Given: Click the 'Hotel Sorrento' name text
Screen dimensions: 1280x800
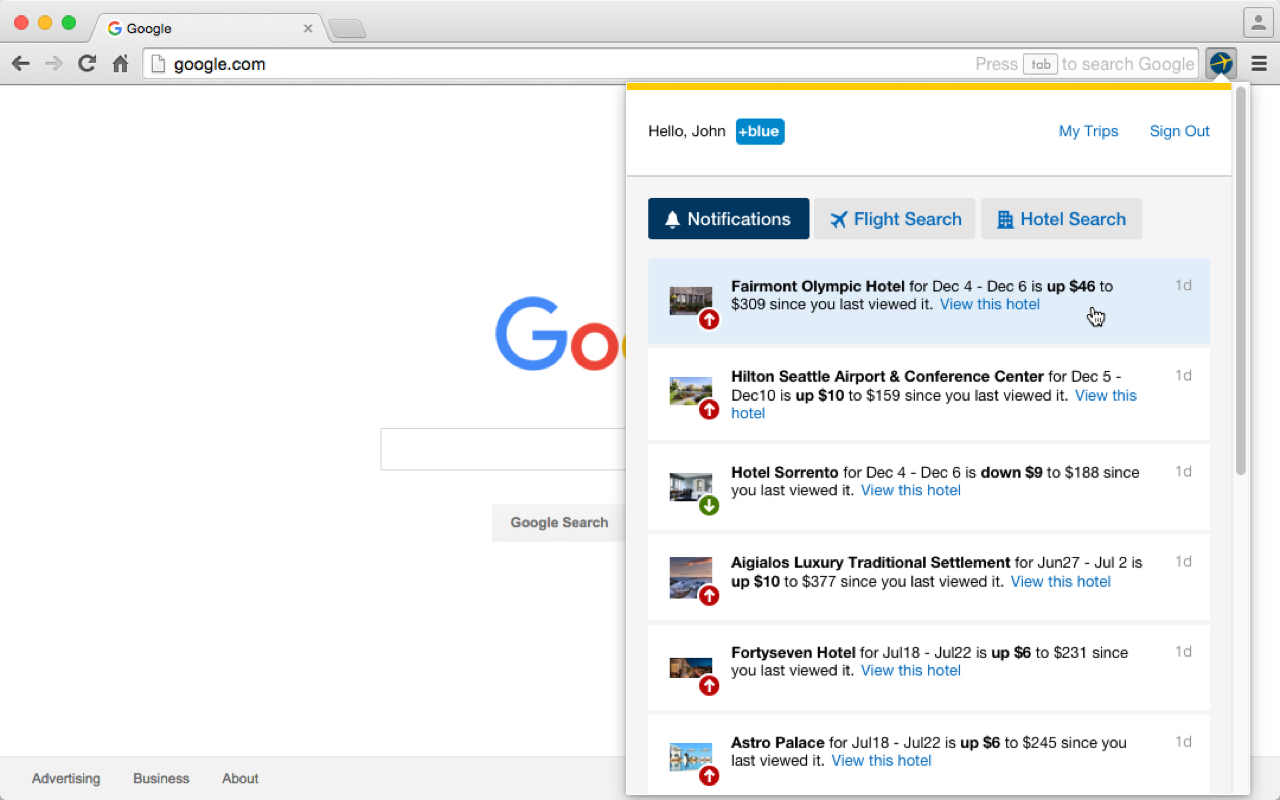Looking at the screenshot, I should (785, 472).
